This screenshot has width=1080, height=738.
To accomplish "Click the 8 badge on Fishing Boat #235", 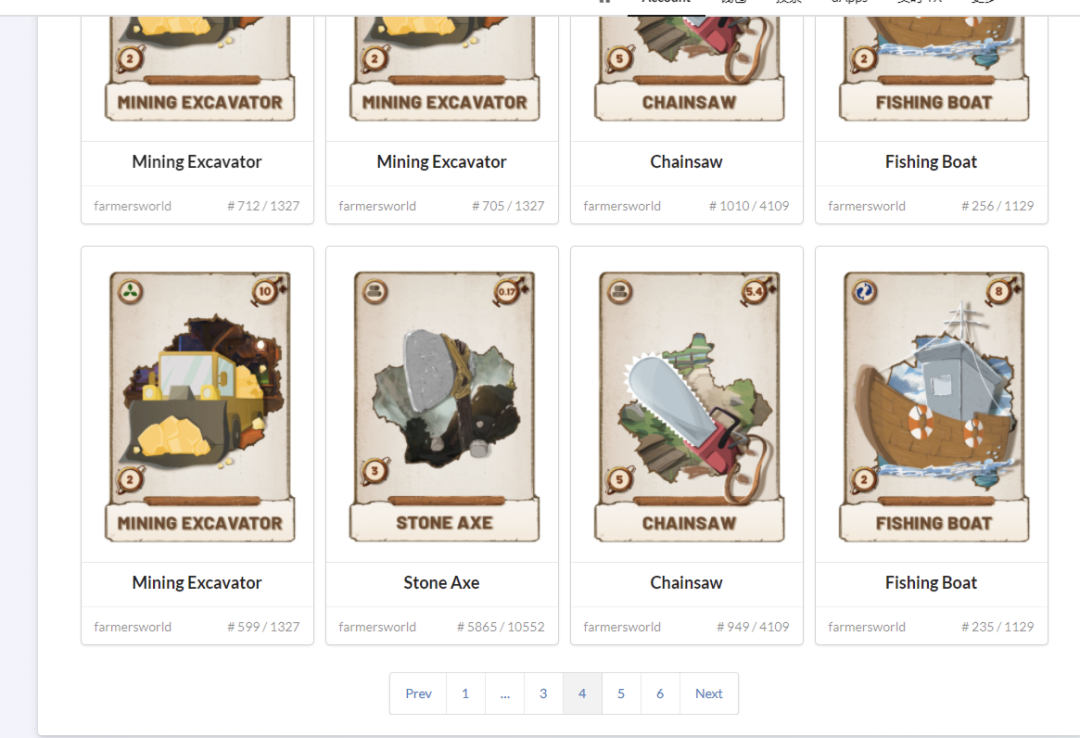I will 999,291.
